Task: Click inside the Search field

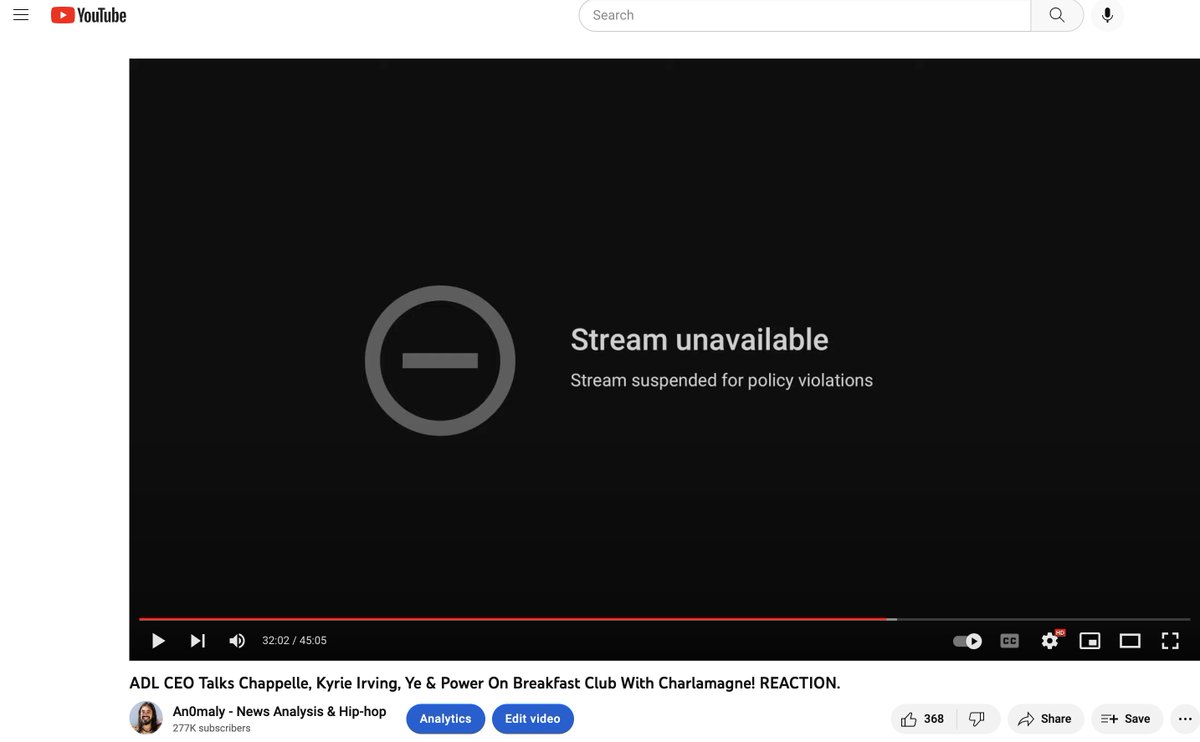Action: point(800,15)
